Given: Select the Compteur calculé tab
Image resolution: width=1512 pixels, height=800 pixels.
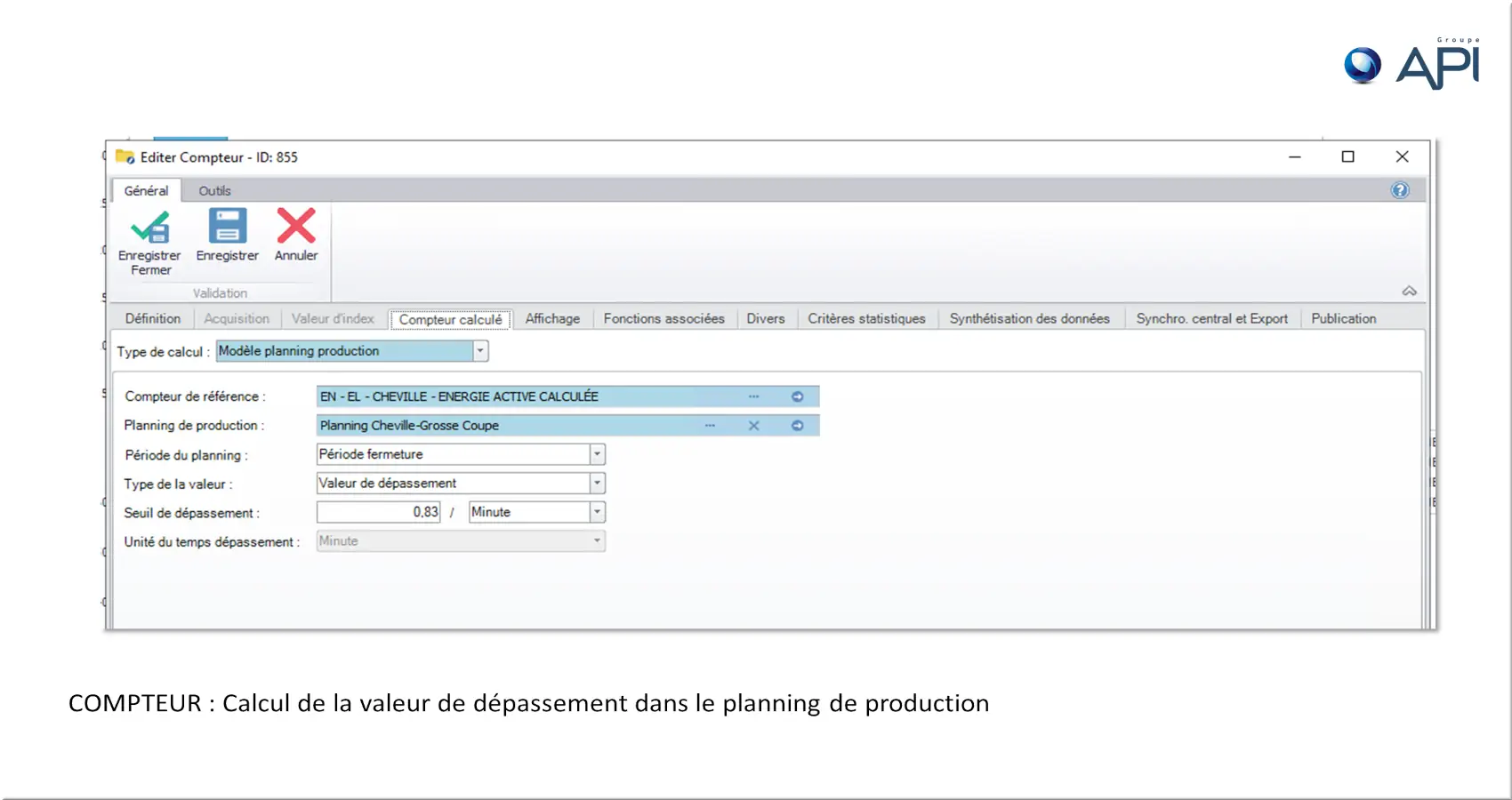Looking at the screenshot, I should [x=450, y=319].
